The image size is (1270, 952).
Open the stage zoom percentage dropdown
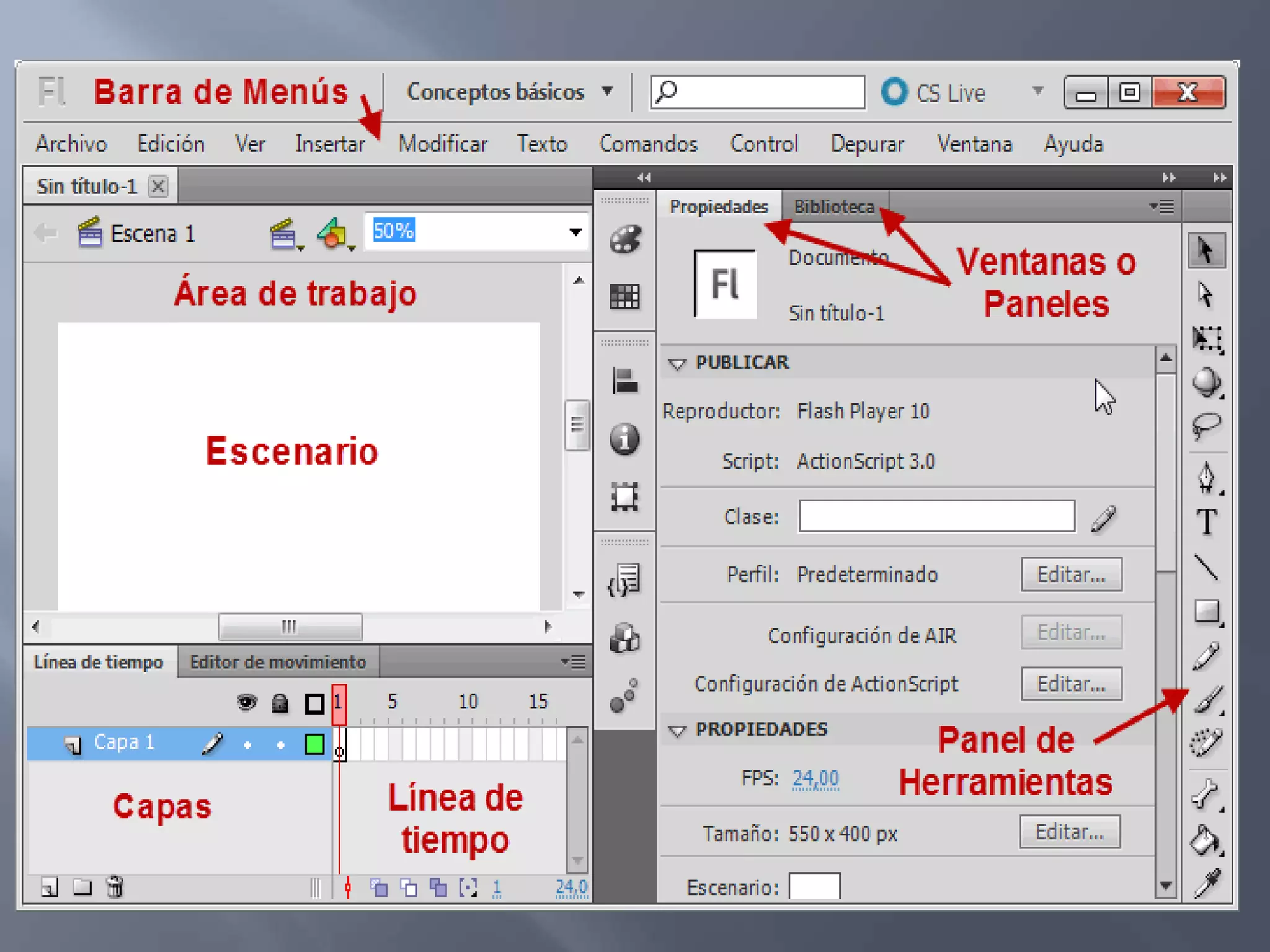(x=575, y=232)
